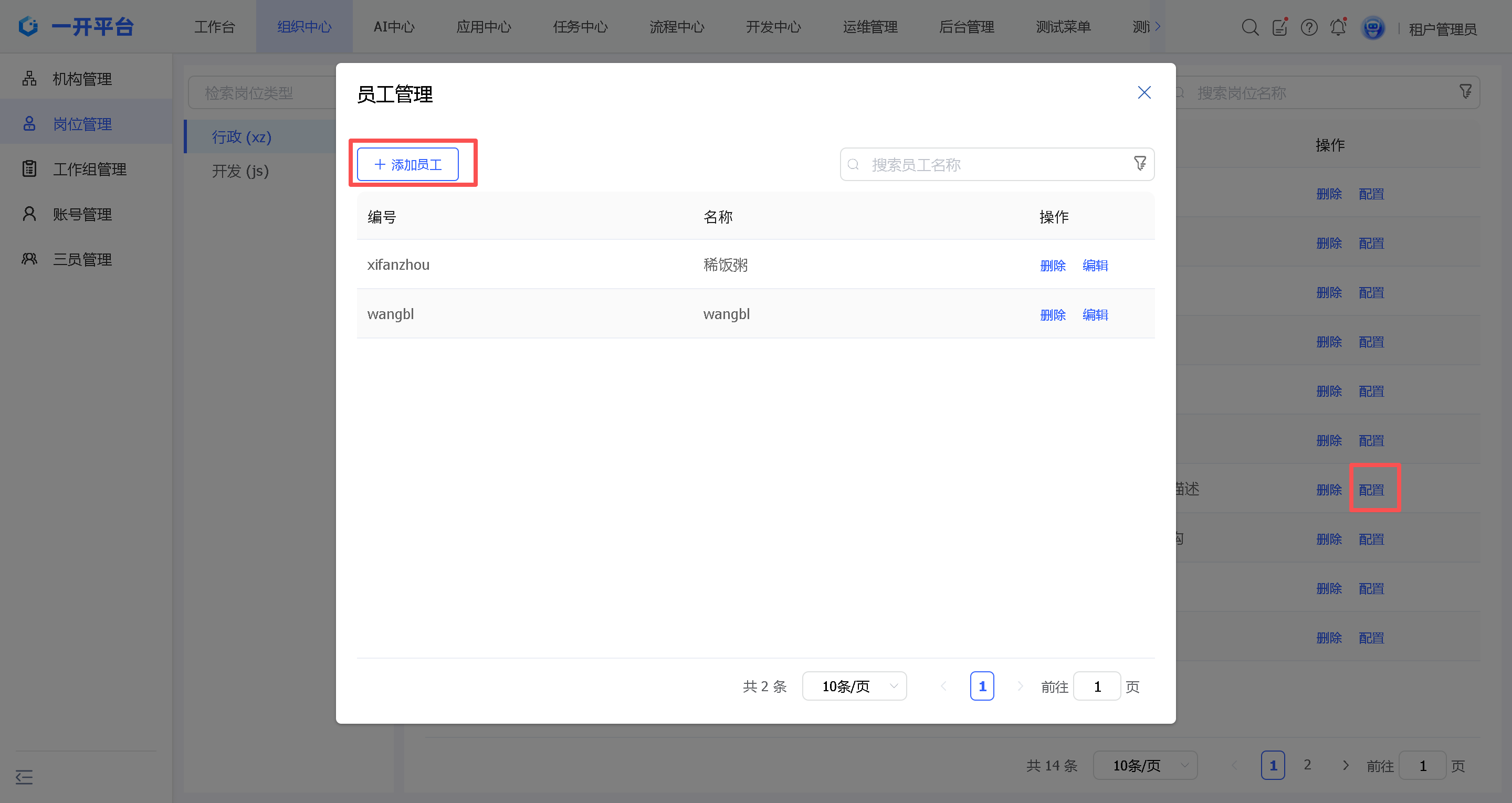Click the global search magnifier icon
Viewport: 1512px width, 803px height.
[x=1249, y=27]
